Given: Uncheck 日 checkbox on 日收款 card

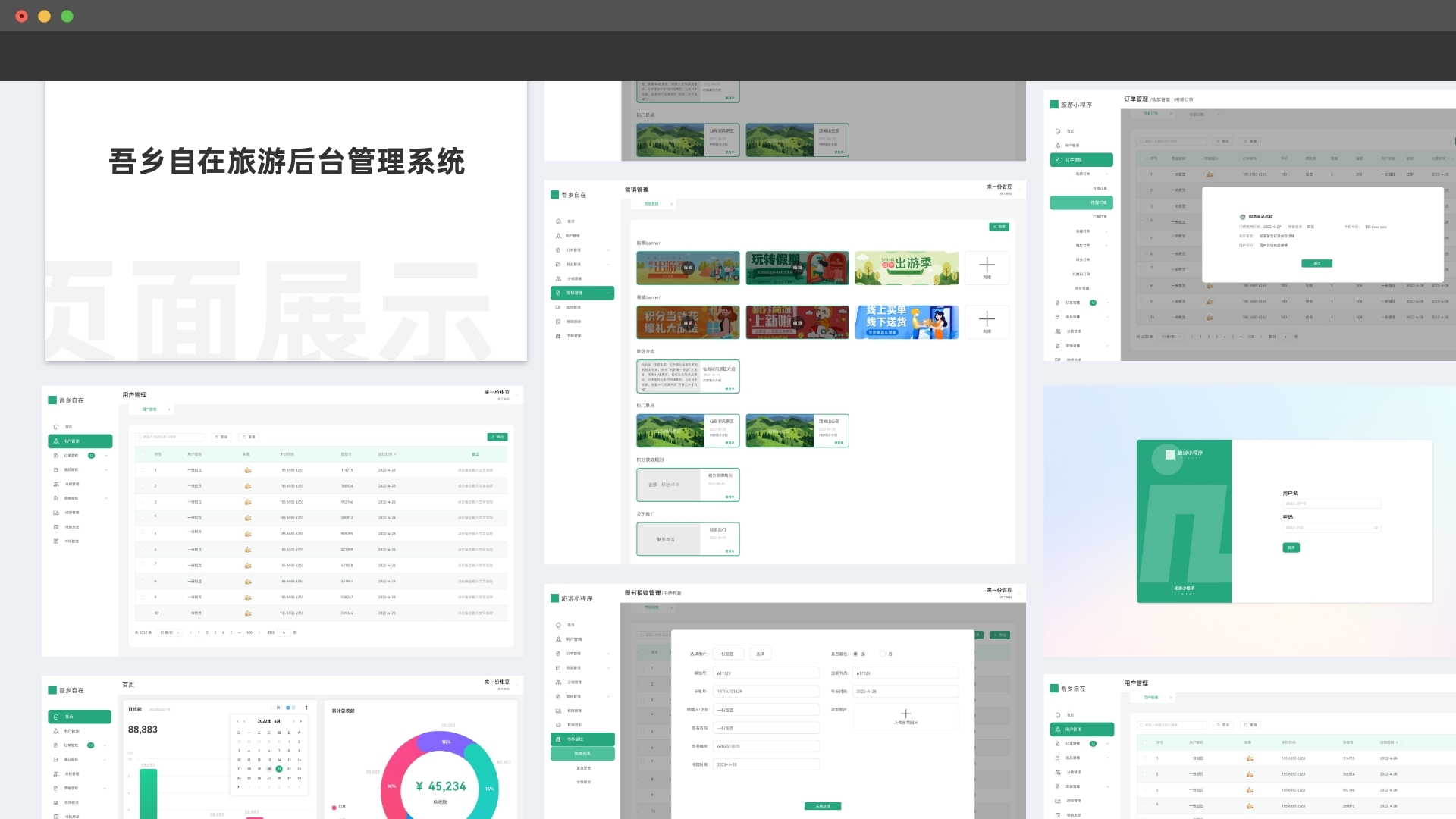Looking at the screenshot, I should click(x=288, y=708).
